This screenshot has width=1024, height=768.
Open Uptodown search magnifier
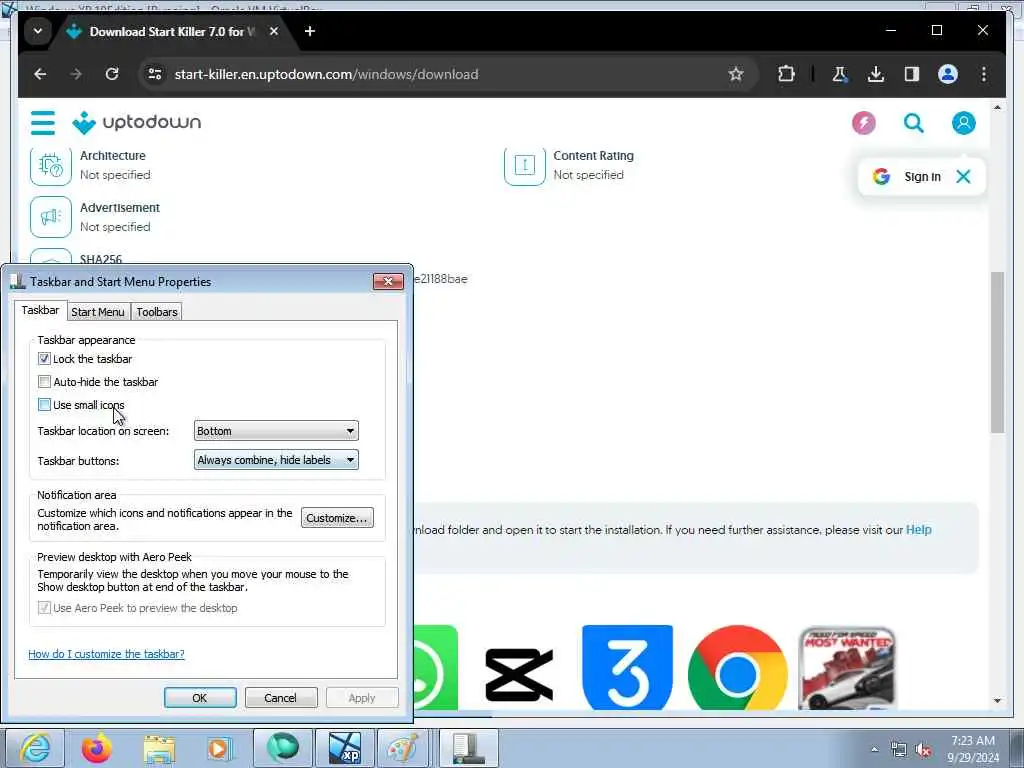click(914, 123)
